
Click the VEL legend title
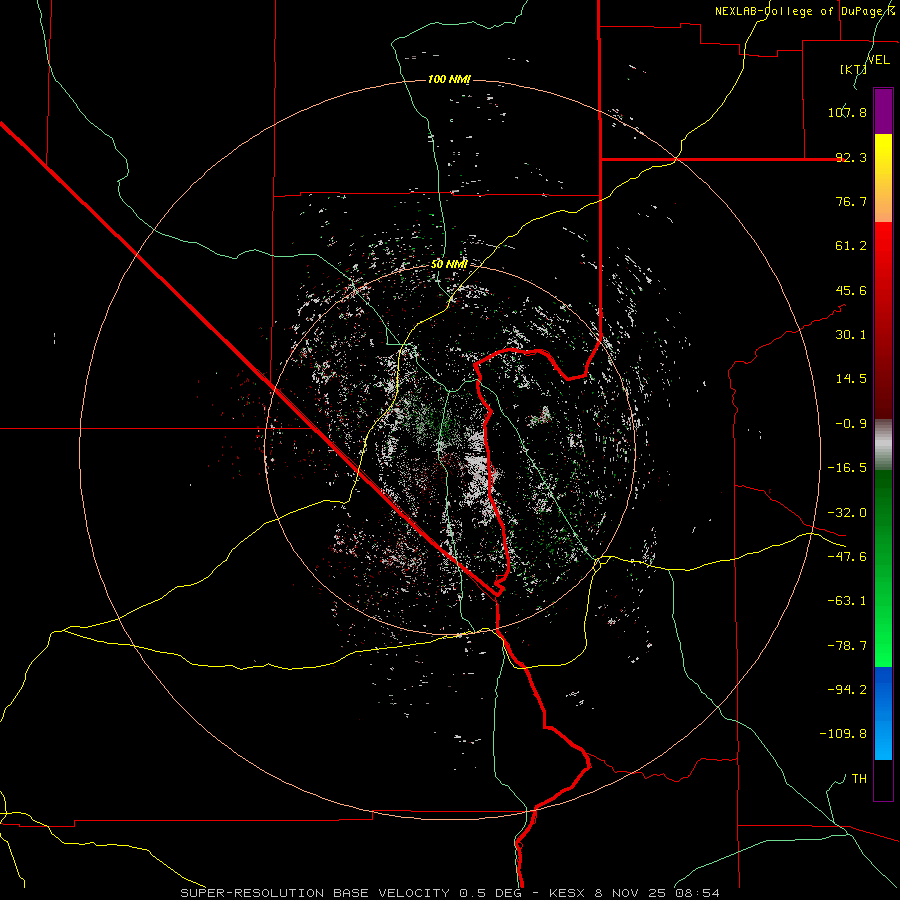click(x=878, y=60)
